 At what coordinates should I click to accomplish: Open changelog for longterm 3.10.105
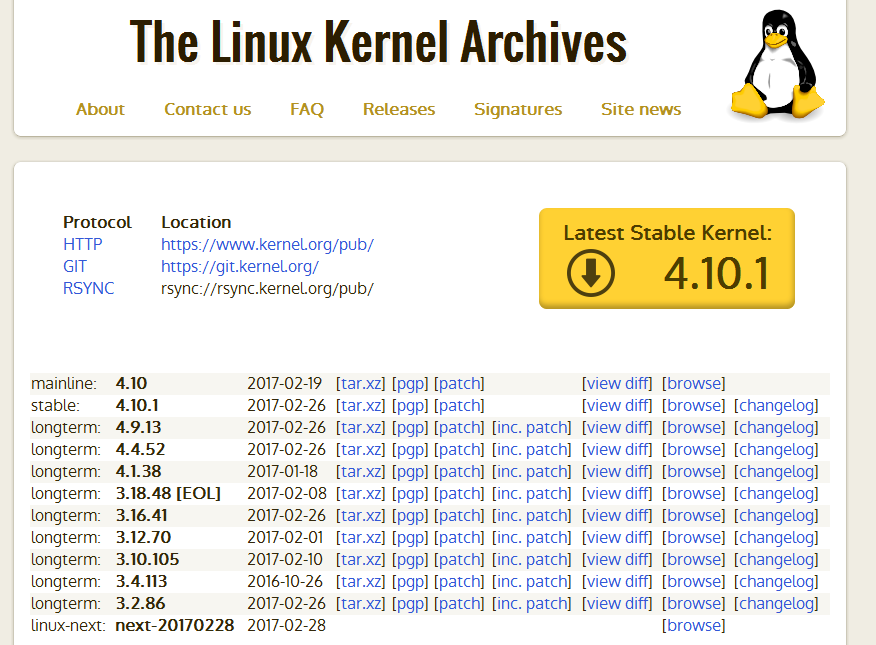click(x=776, y=560)
